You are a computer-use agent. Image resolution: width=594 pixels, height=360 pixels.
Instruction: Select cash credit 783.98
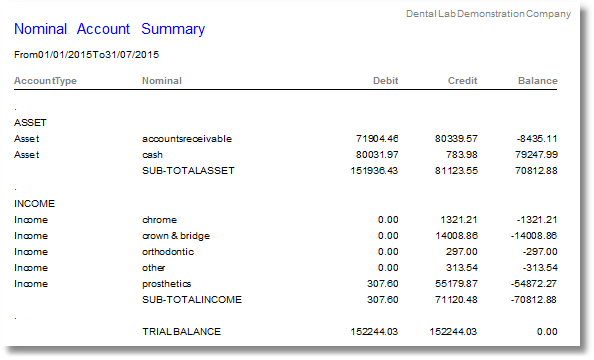click(x=461, y=155)
